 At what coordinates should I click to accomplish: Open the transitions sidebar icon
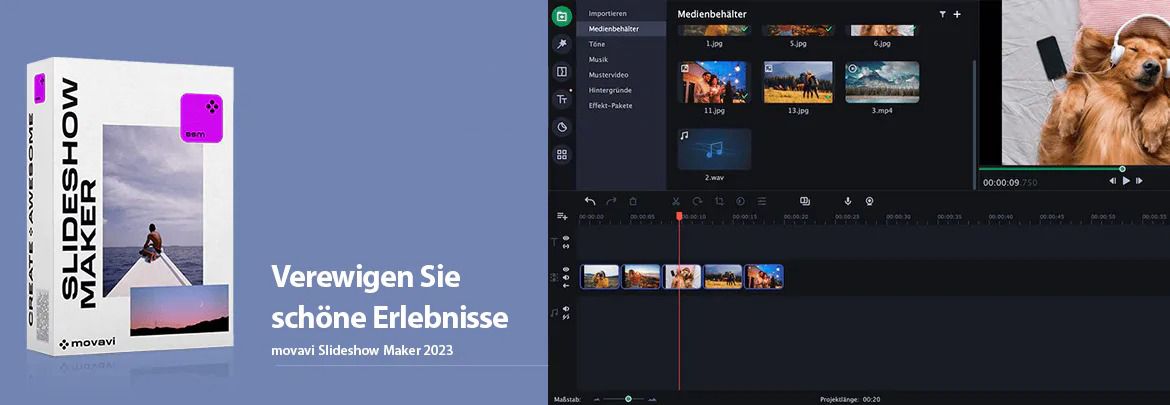(x=562, y=72)
